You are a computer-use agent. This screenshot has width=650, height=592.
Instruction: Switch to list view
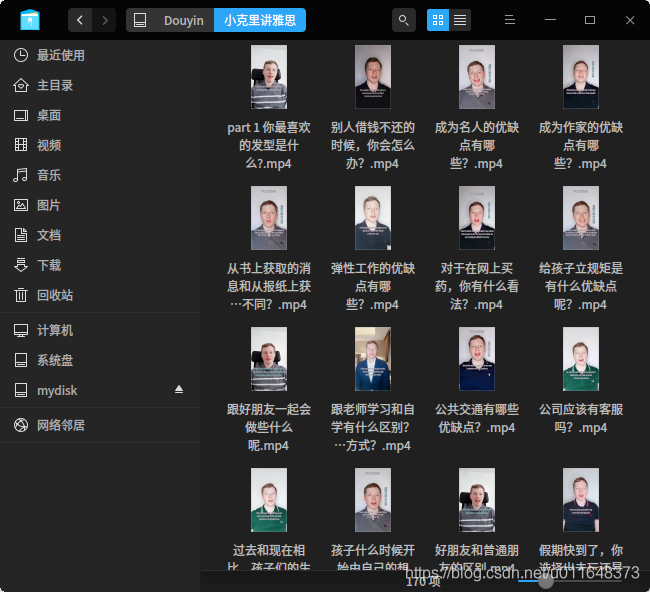(x=460, y=20)
